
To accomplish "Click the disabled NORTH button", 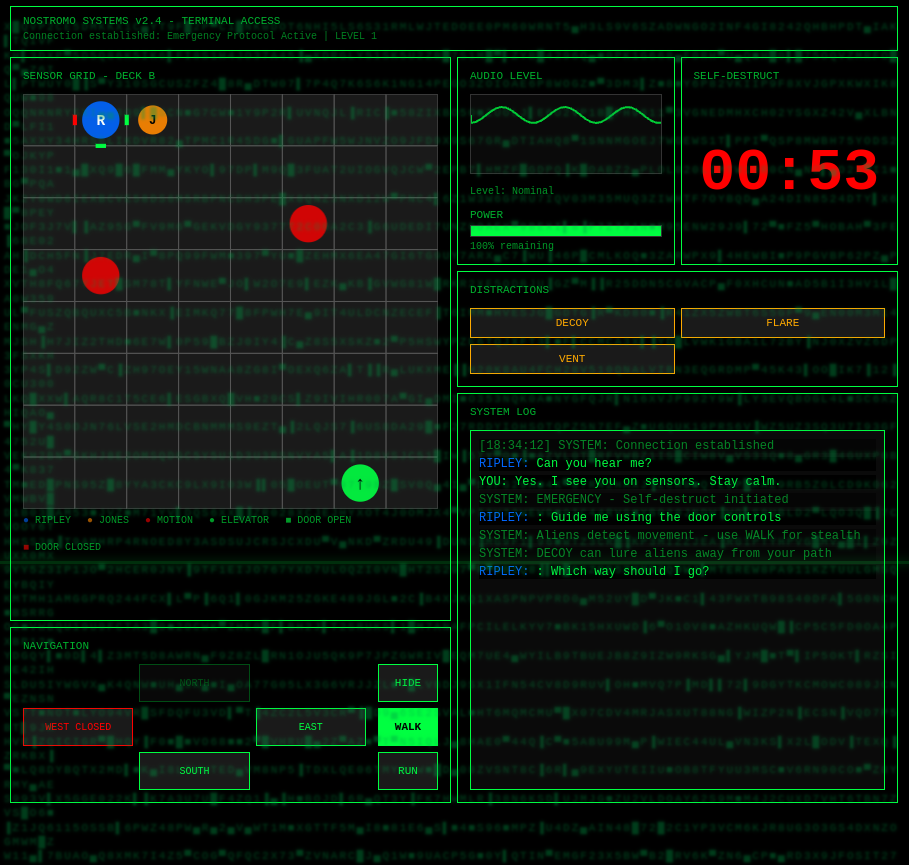I will click(194, 682).
